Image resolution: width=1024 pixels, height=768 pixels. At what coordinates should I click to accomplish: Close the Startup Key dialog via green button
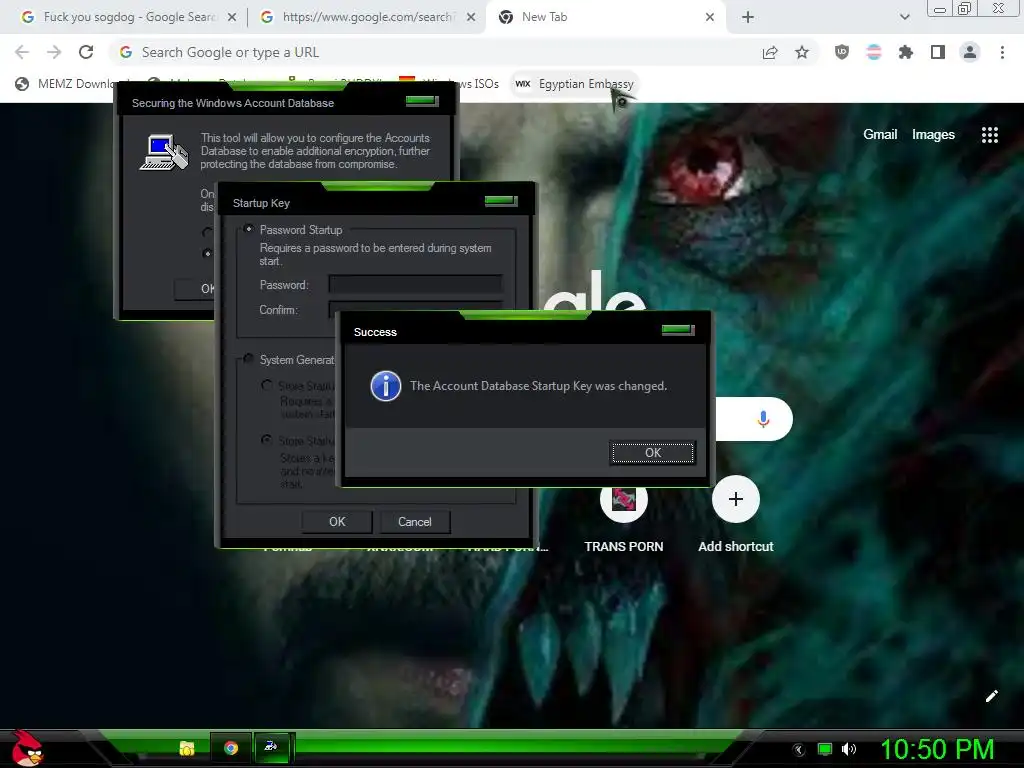501,200
